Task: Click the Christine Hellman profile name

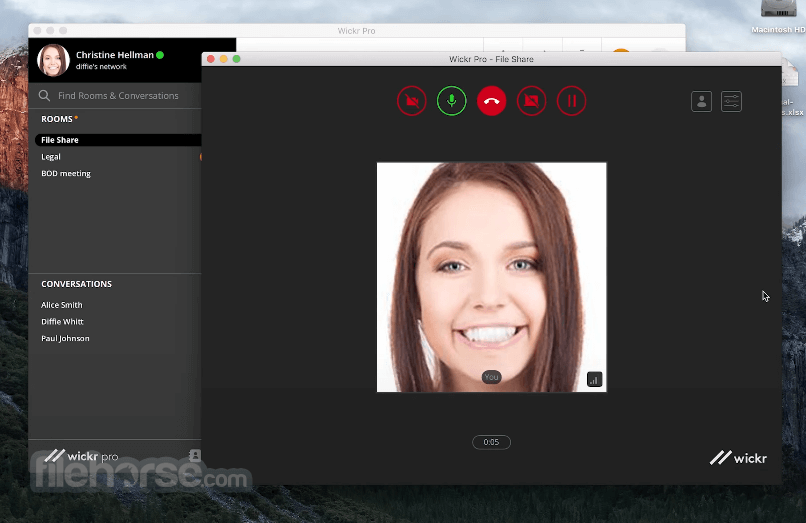Action: click(x=115, y=55)
